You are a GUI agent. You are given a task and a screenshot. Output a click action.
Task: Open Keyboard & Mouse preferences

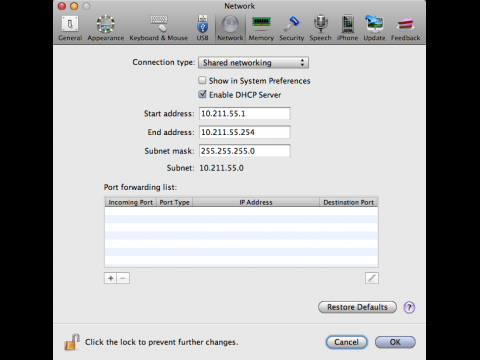tap(159, 29)
